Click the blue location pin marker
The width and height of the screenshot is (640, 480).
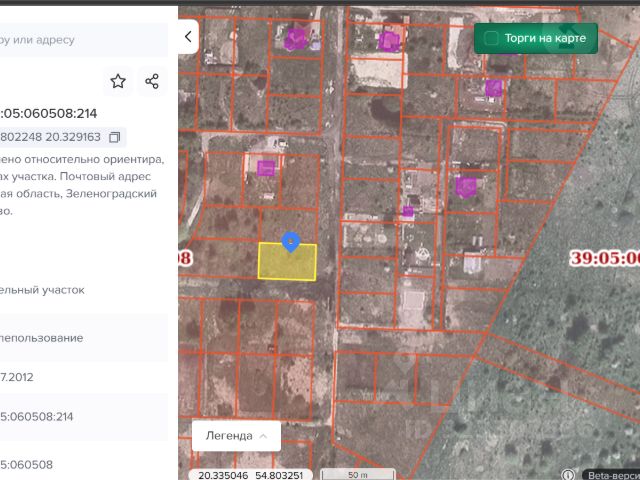pyautogui.click(x=290, y=241)
